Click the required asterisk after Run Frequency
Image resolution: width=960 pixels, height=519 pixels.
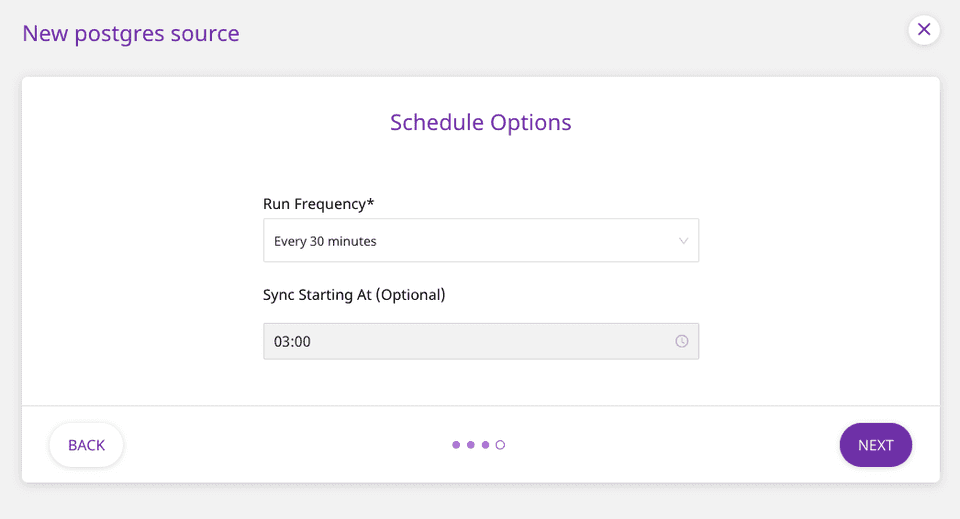pos(371,203)
